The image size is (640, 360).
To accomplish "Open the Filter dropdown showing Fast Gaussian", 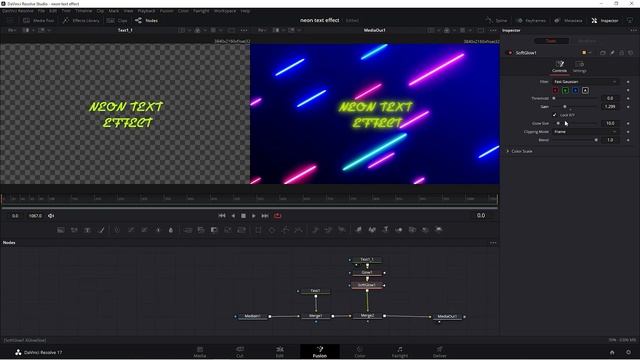I will 585,82.
